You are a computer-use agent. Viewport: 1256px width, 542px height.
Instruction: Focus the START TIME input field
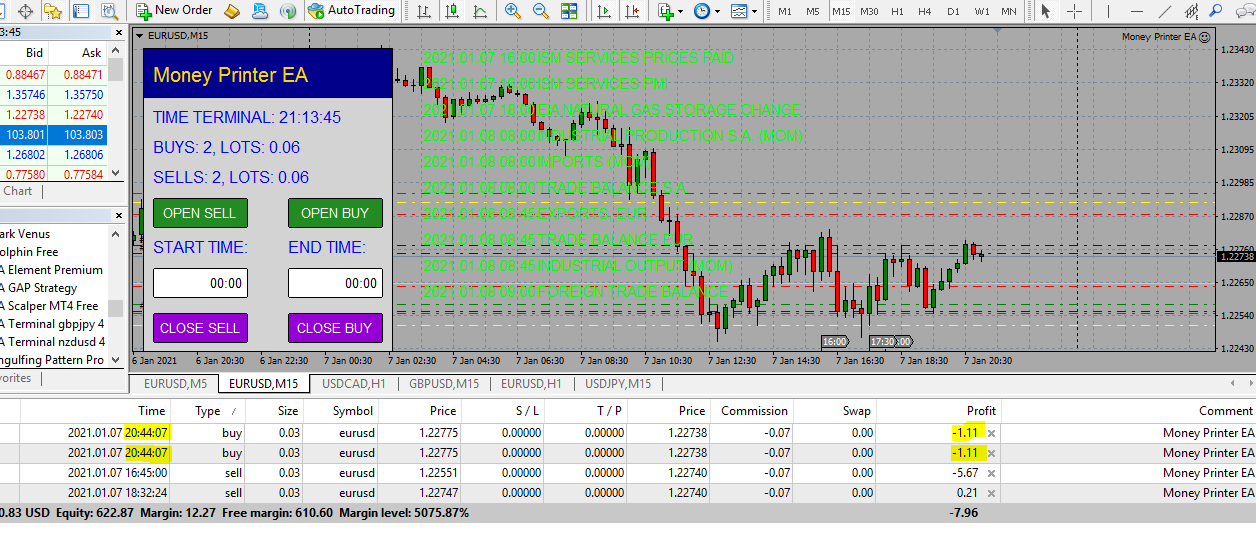(200, 283)
